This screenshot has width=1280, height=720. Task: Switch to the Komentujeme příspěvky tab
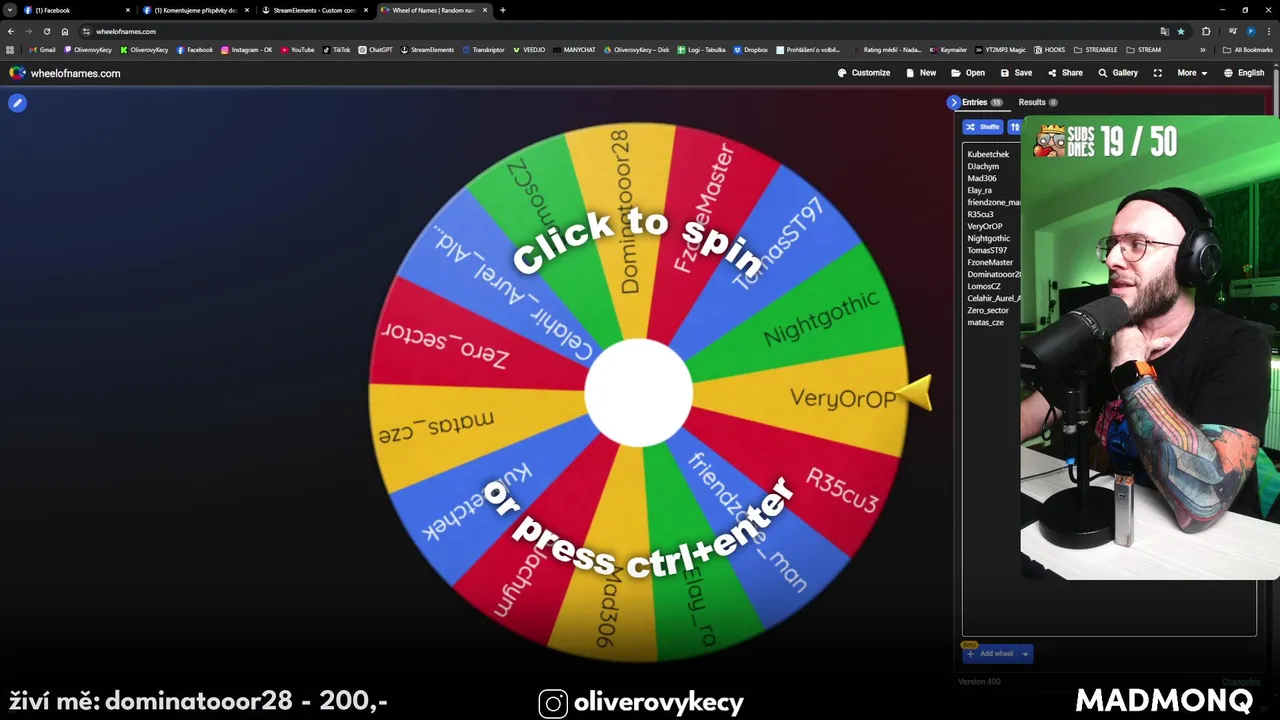(195, 10)
